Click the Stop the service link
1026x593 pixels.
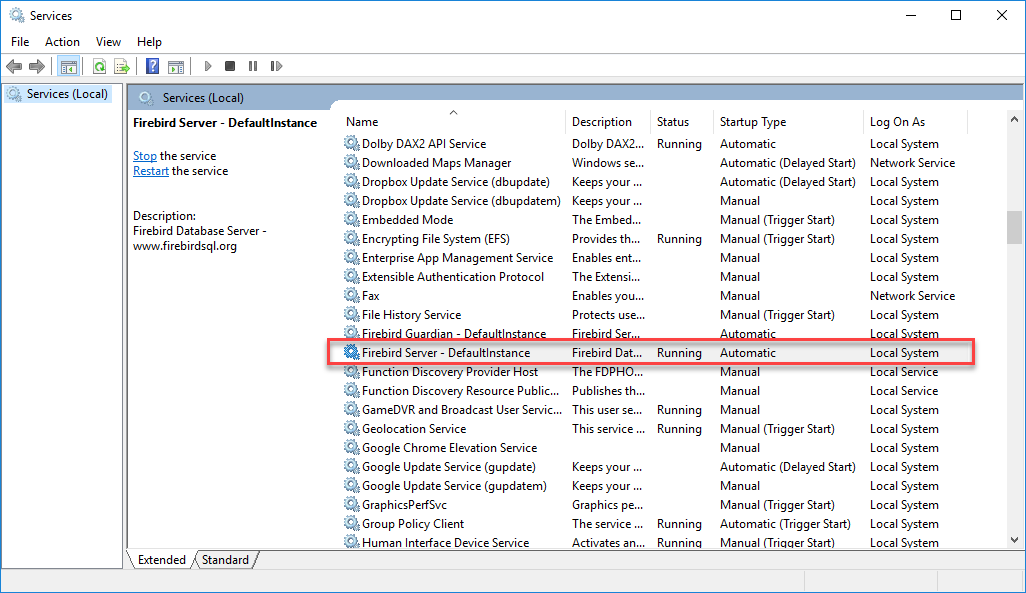pyautogui.click(x=145, y=156)
